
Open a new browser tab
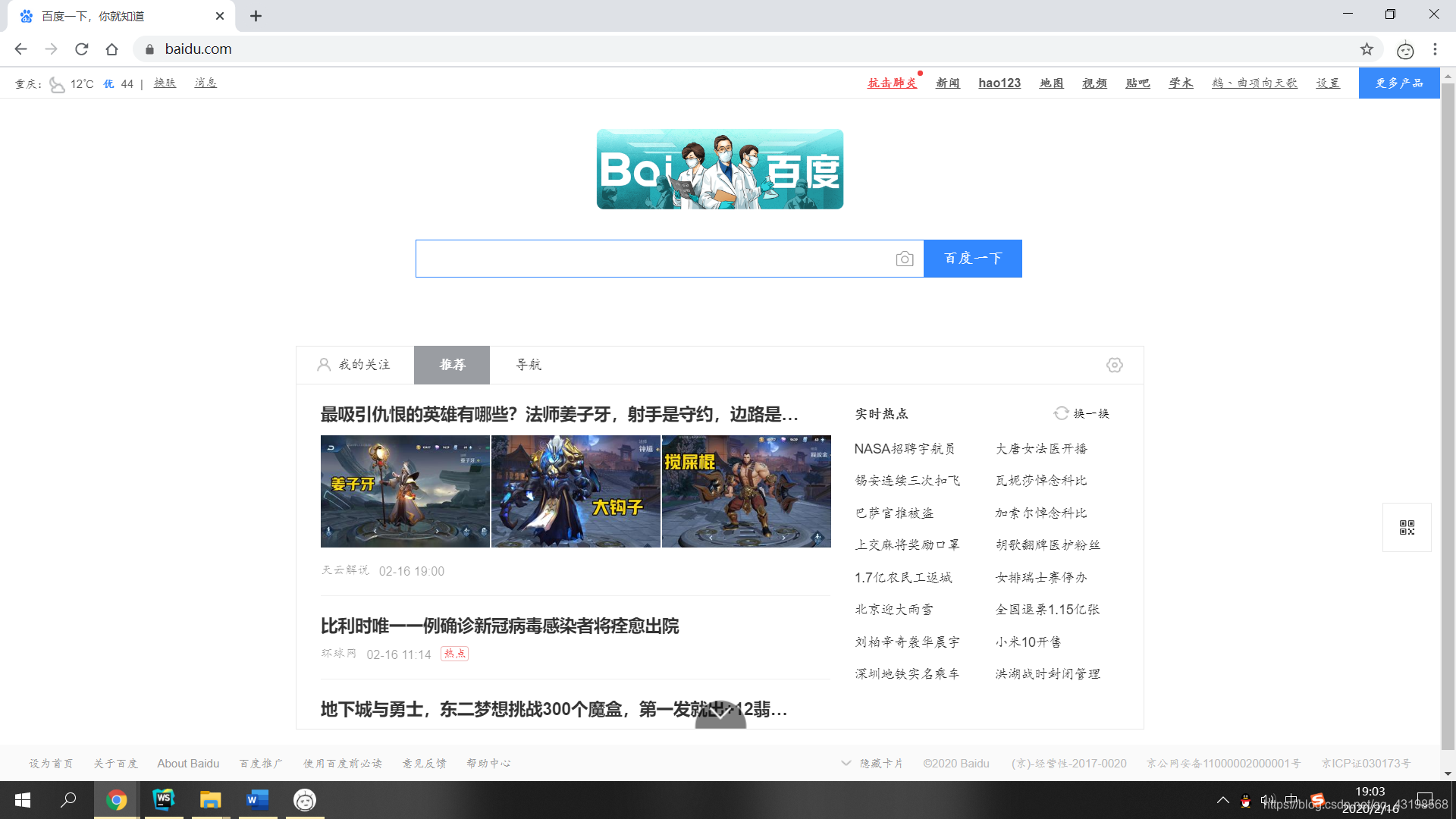[x=256, y=16]
